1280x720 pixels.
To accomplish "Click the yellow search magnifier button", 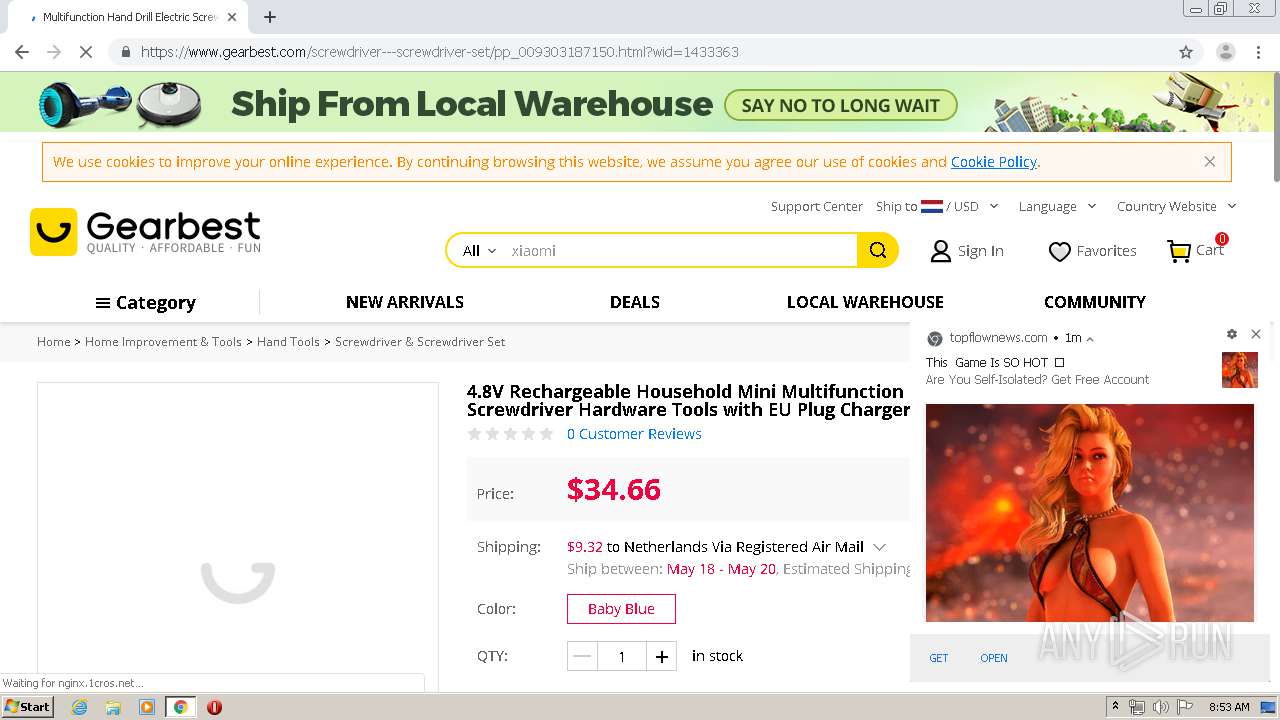I will click(x=878, y=250).
